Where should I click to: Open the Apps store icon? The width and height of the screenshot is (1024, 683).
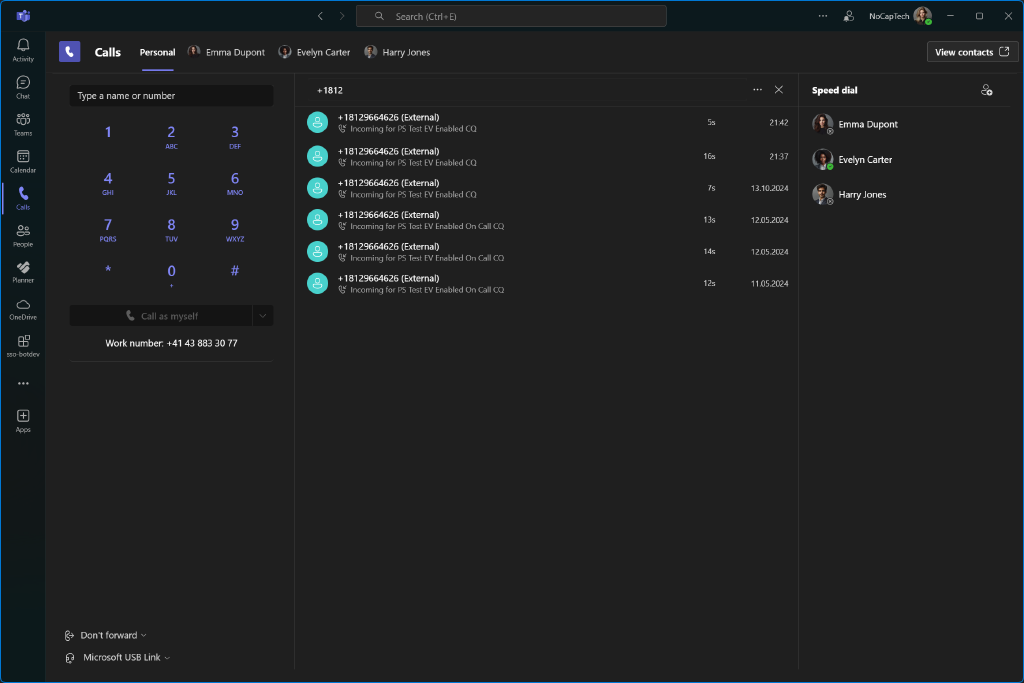(22, 420)
